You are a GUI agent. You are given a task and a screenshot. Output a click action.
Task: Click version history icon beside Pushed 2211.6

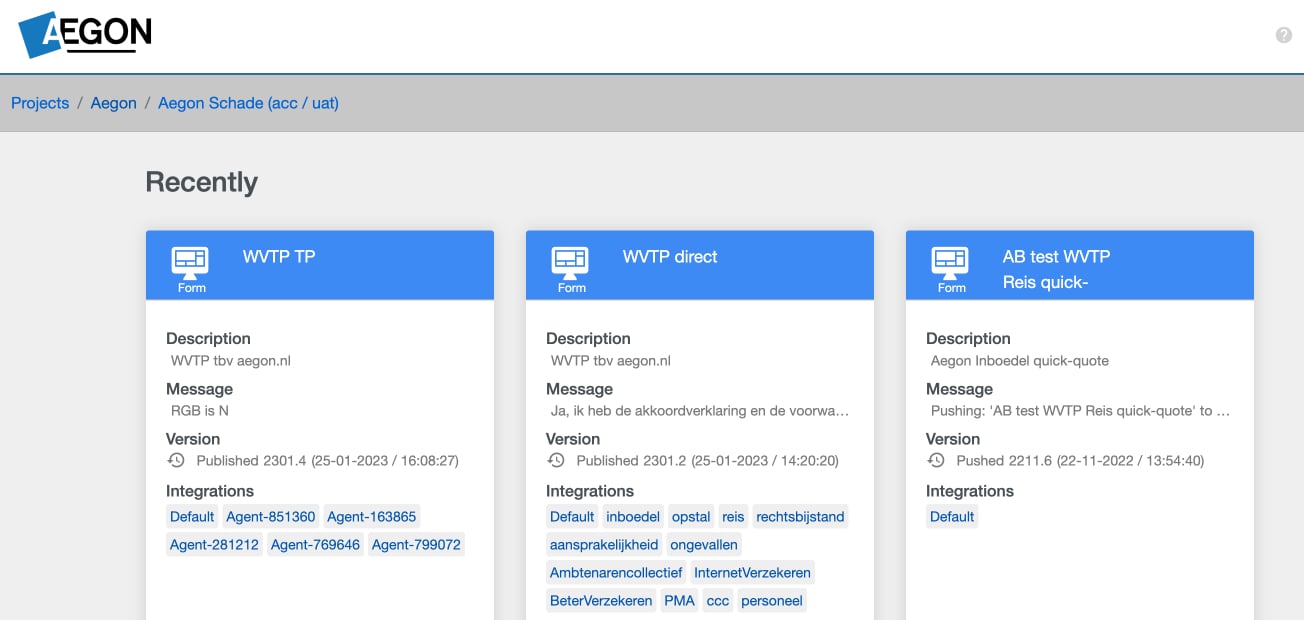[936, 461]
